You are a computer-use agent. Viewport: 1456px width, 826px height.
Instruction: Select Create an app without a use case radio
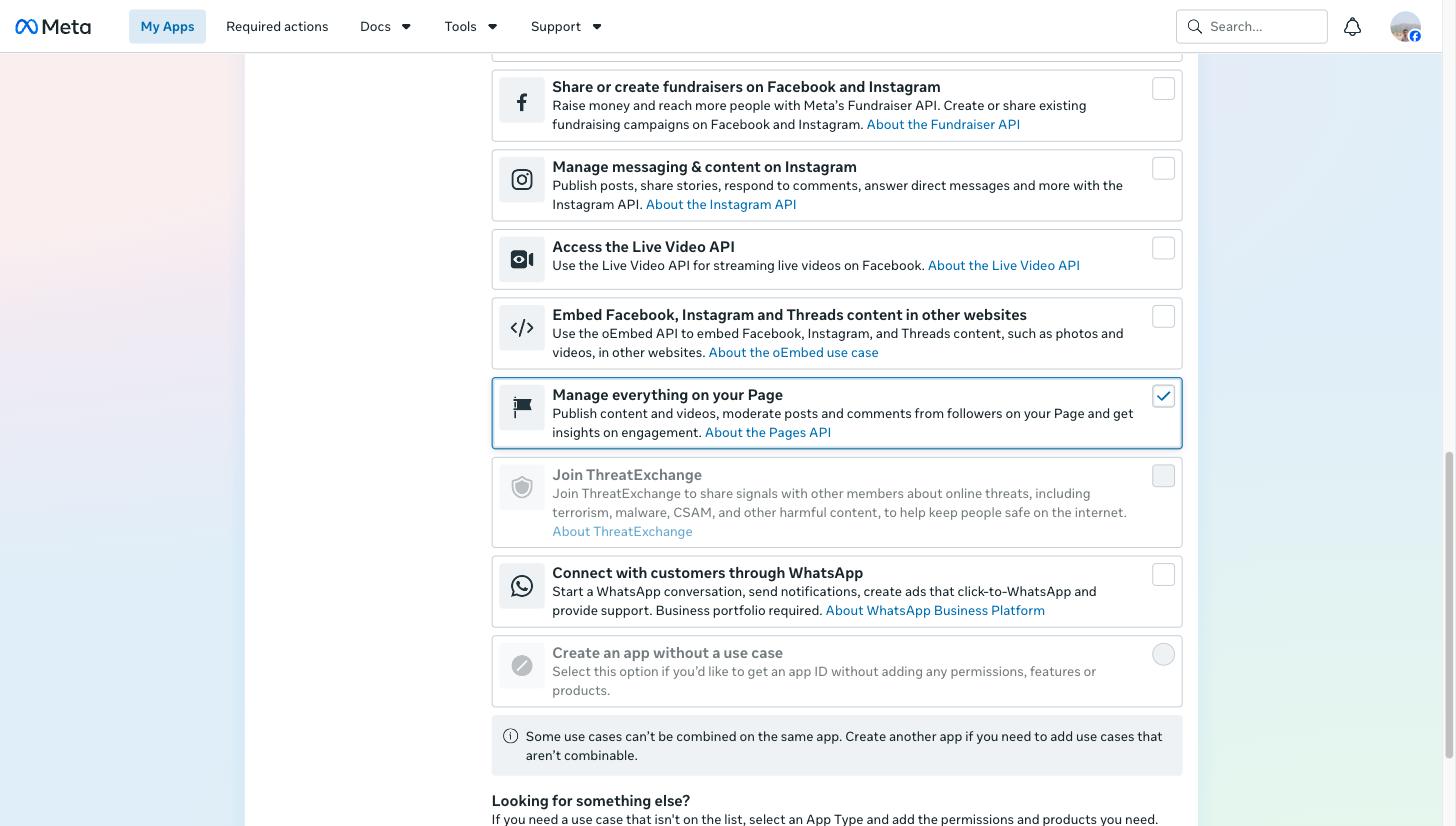coord(1163,655)
